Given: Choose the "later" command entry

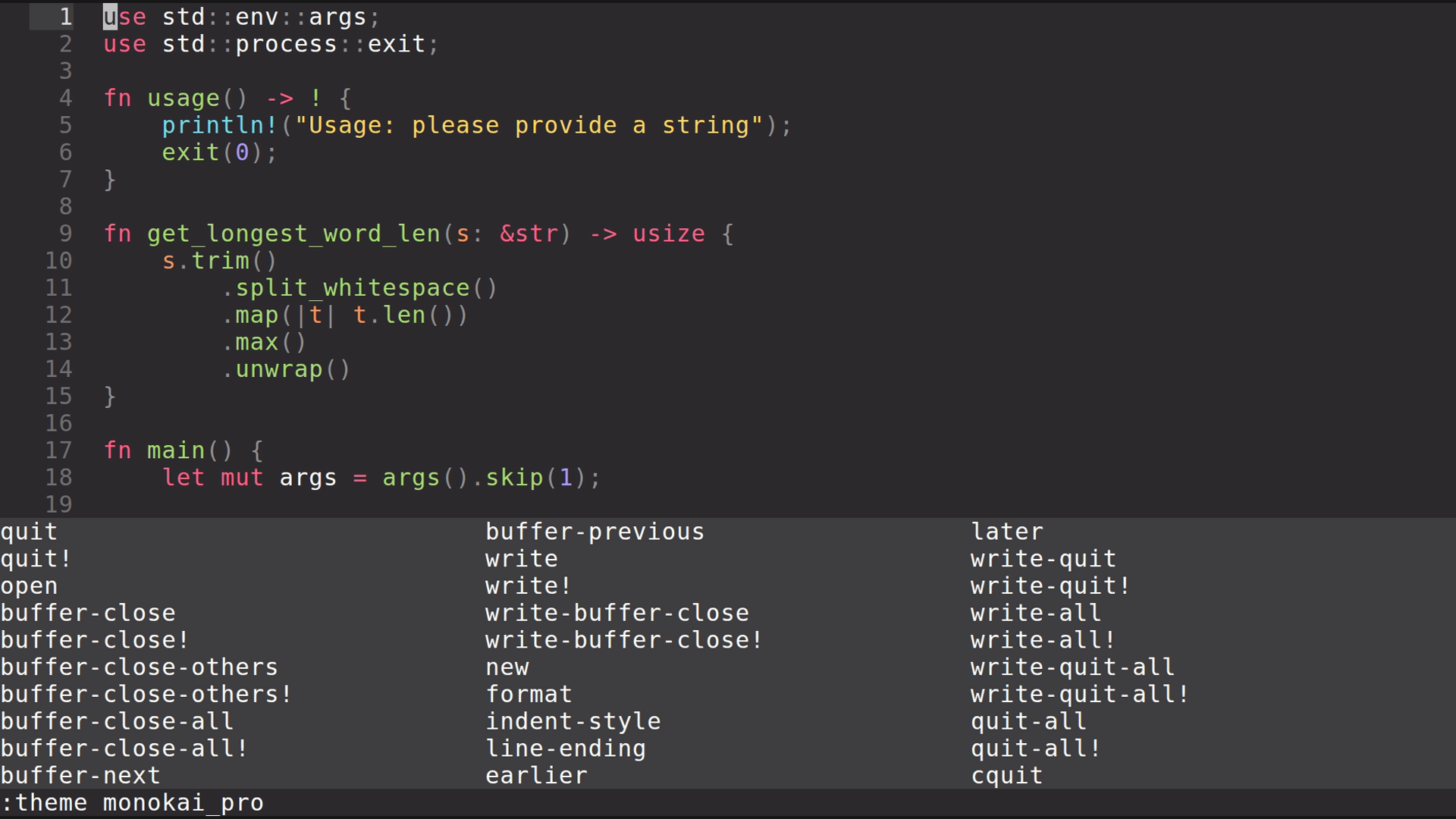Looking at the screenshot, I should tap(1007, 532).
